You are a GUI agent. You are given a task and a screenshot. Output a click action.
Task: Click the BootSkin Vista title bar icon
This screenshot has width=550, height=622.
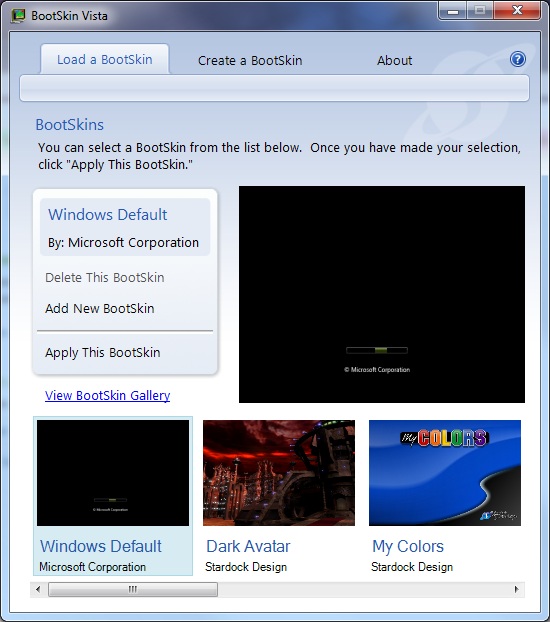click(x=18, y=16)
